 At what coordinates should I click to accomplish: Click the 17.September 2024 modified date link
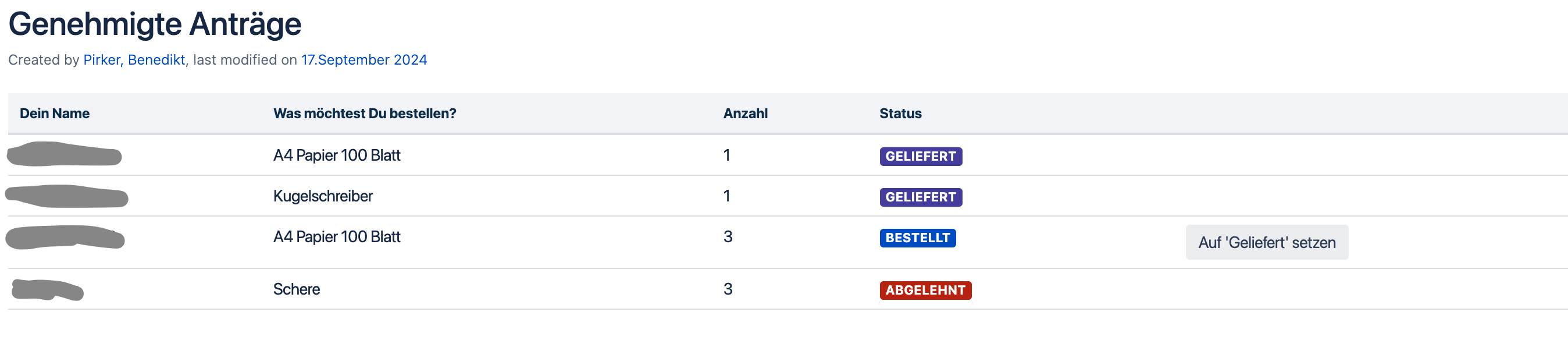(x=364, y=60)
